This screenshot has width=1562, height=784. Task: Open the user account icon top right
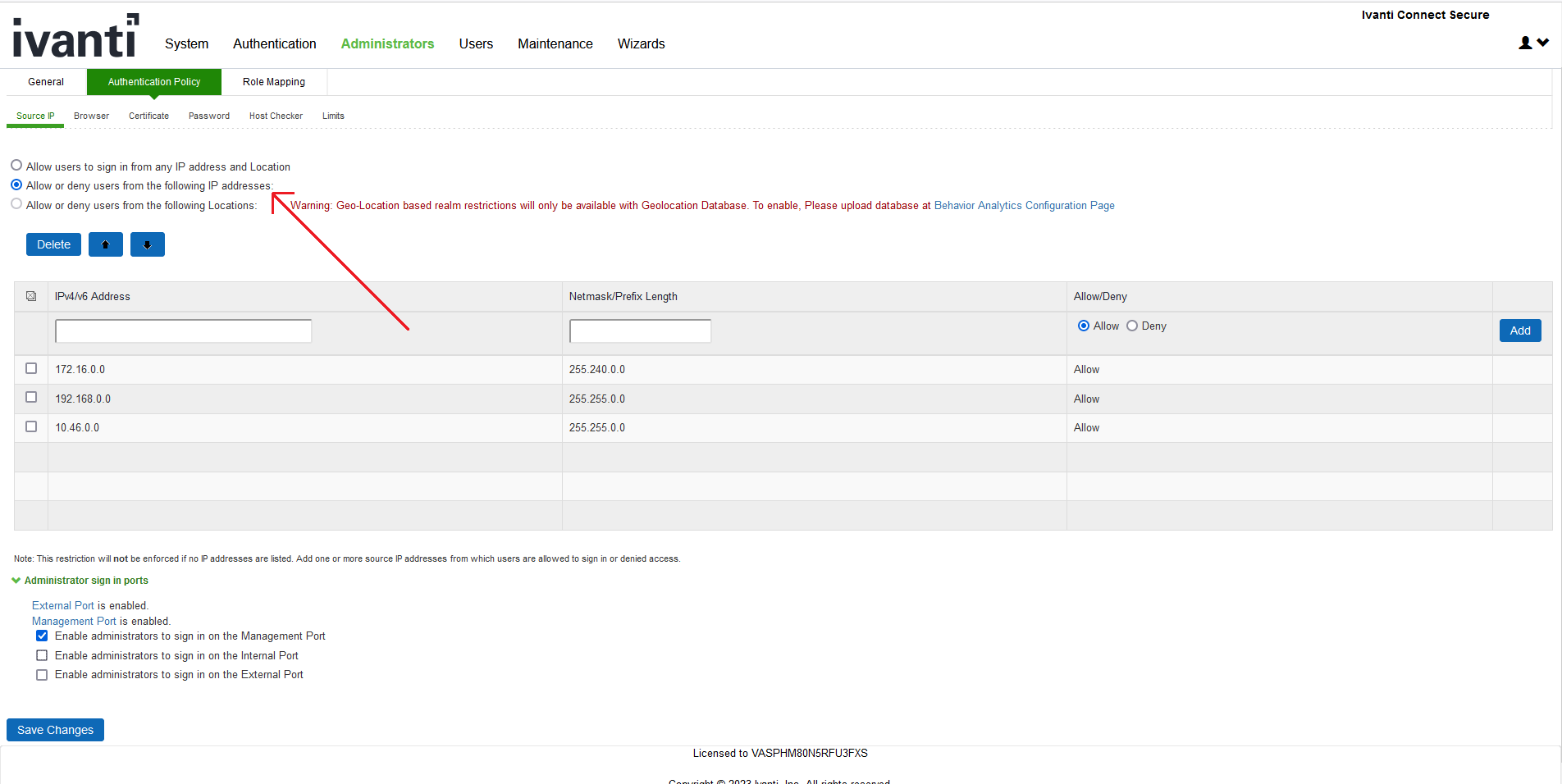[x=1523, y=43]
